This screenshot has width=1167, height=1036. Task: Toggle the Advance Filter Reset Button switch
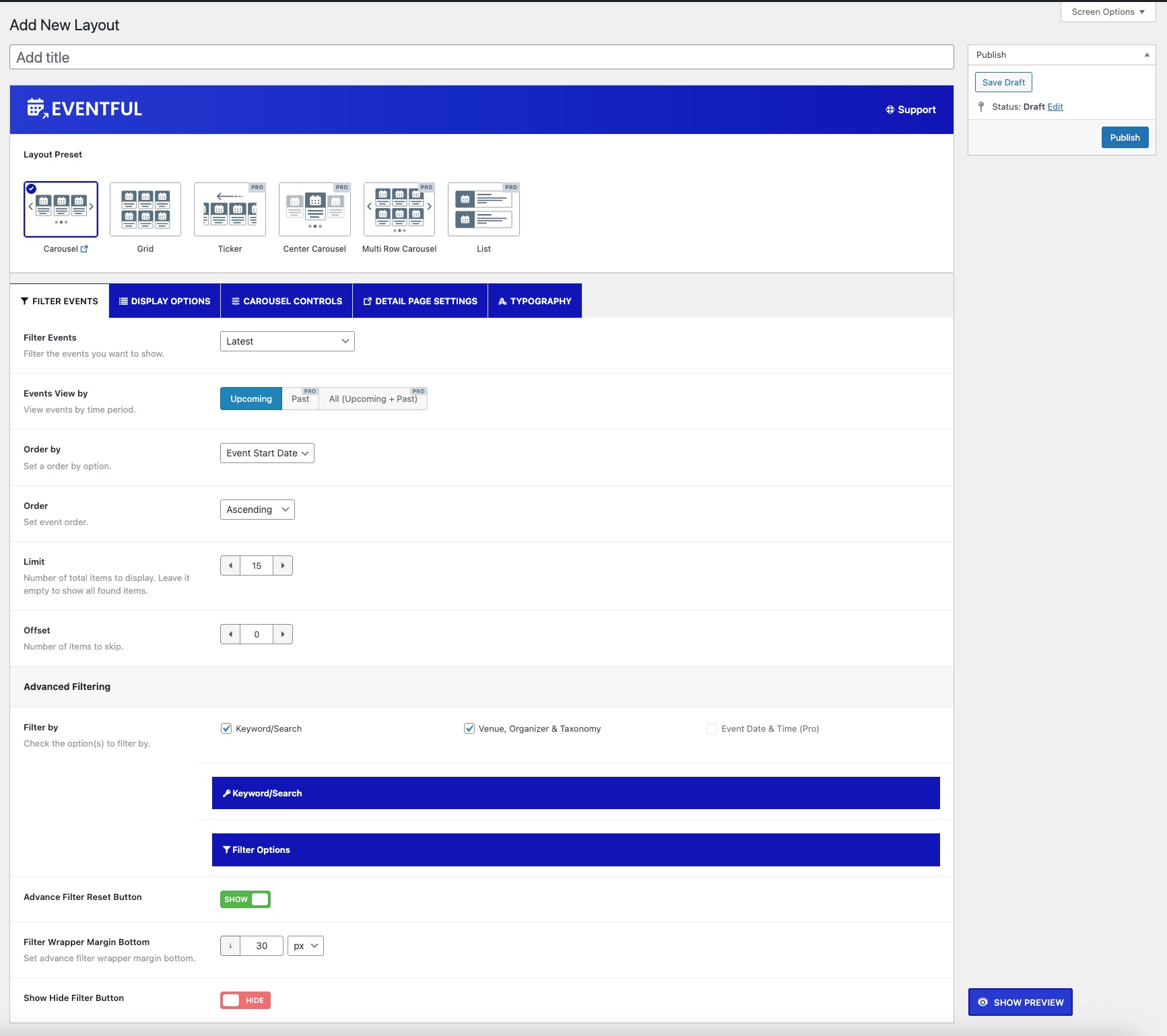click(x=245, y=899)
